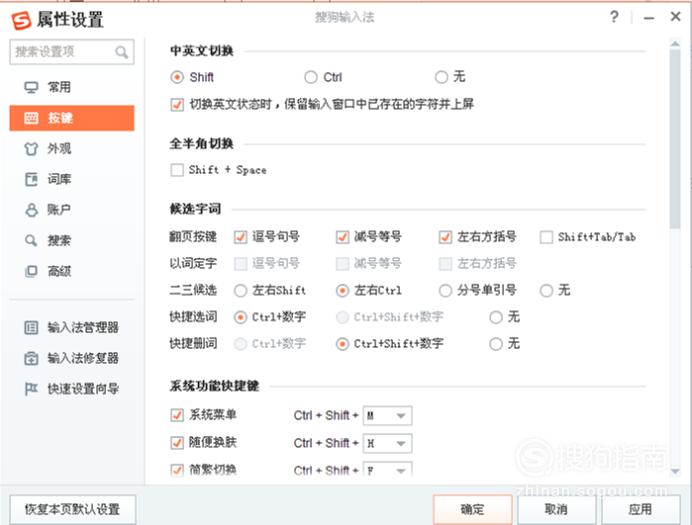Select the 按键 settings section

71,118
